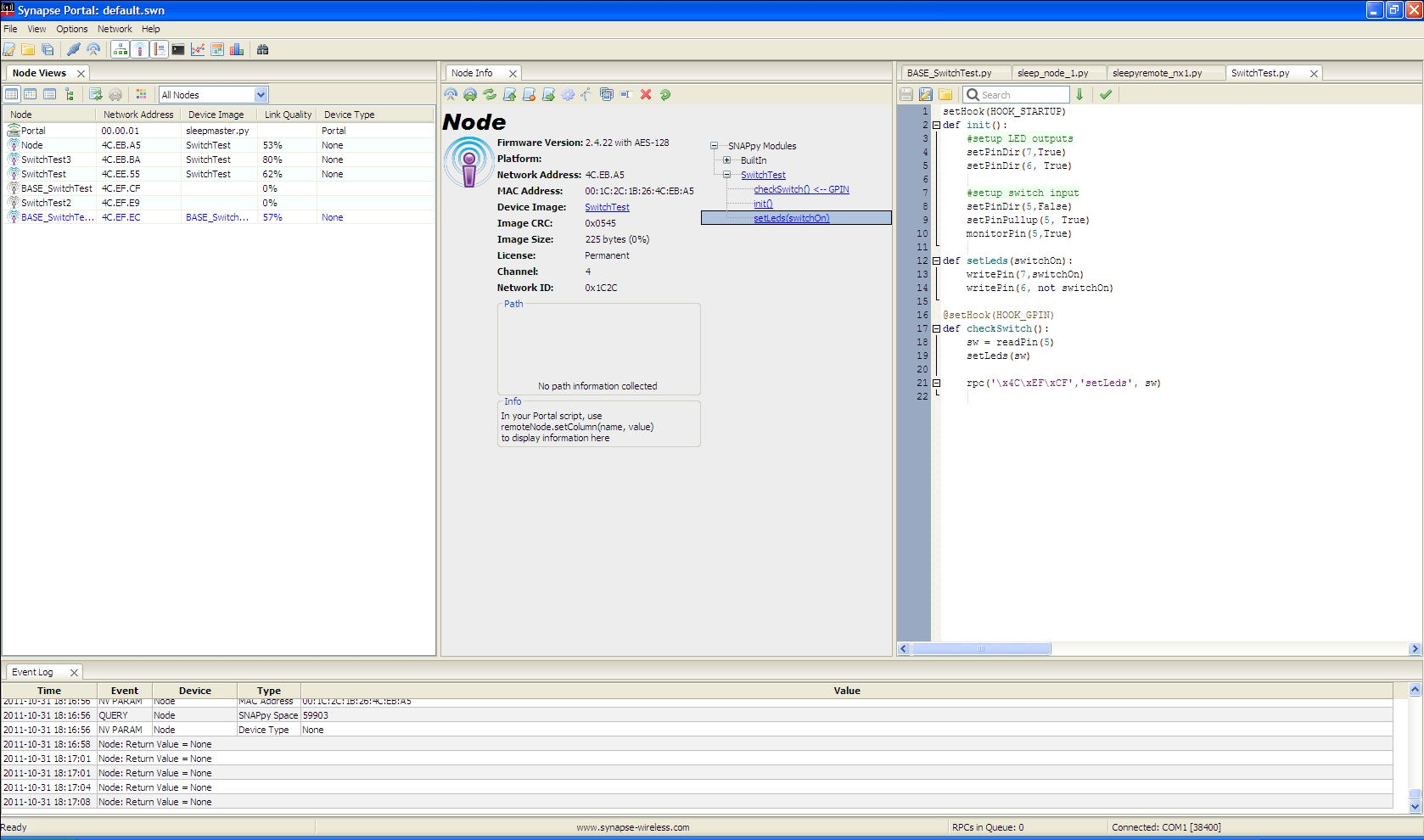Click the traceroute double-arrow icon in Node Info
The height and width of the screenshot is (840, 1424).
pos(470,94)
